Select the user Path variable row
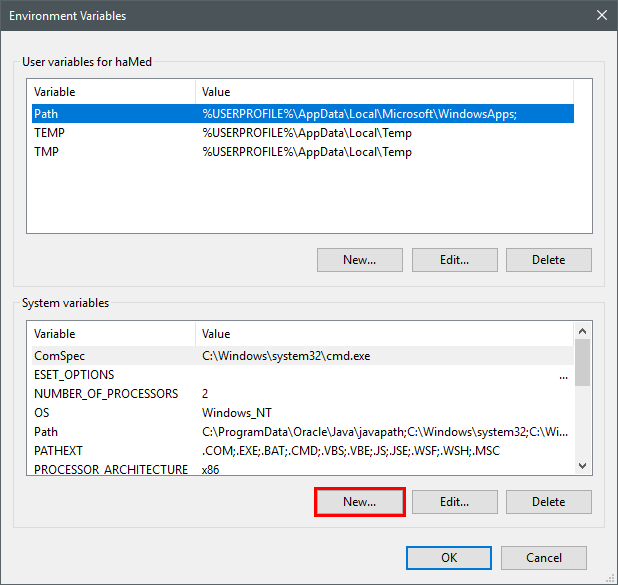Viewport: 618px width, 585px height. point(303,114)
